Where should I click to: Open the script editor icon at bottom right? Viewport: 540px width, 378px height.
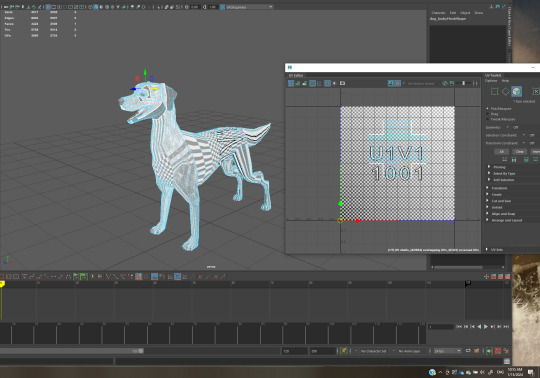(x=507, y=361)
